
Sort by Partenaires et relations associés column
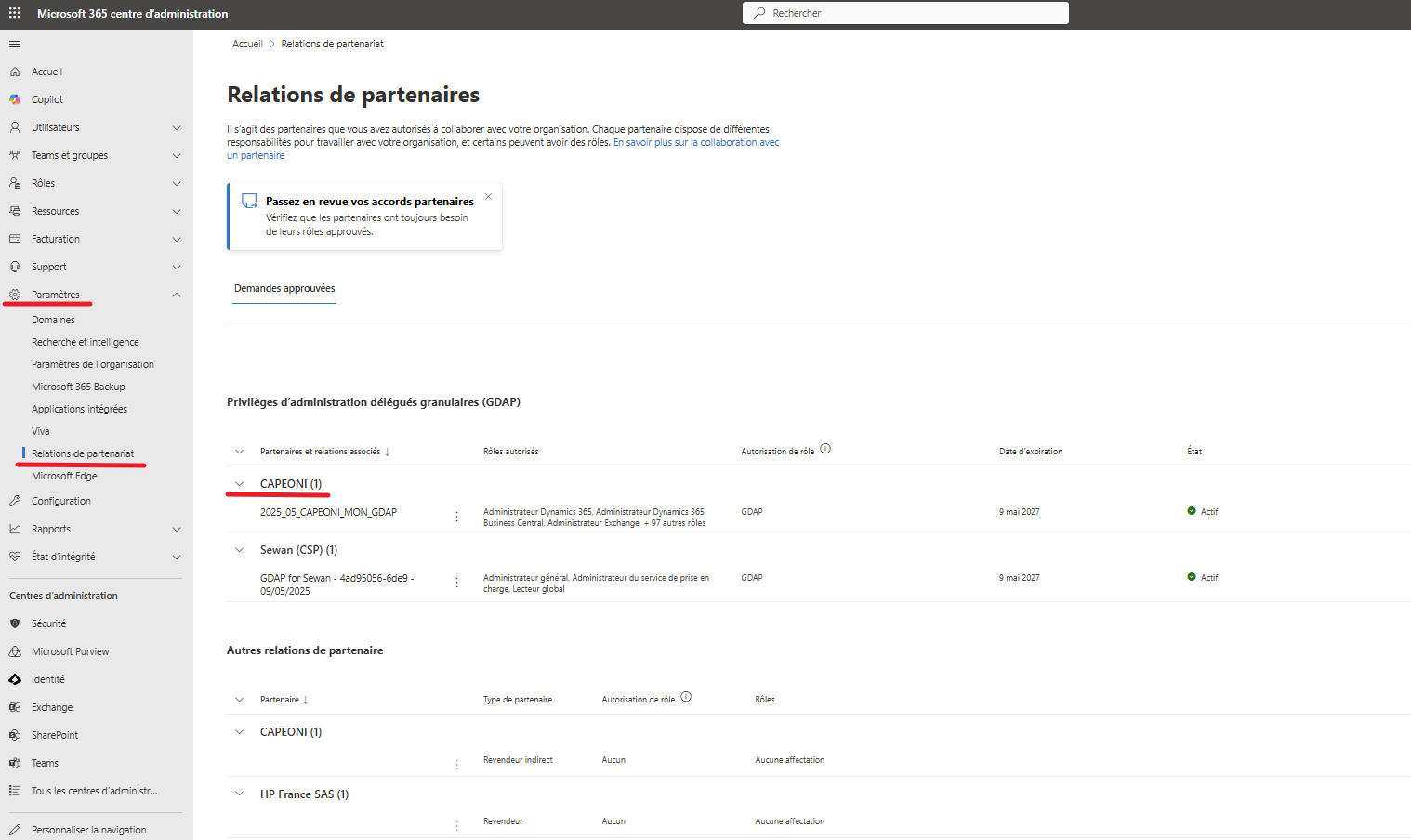pyautogui.click(x=324, y=452)
